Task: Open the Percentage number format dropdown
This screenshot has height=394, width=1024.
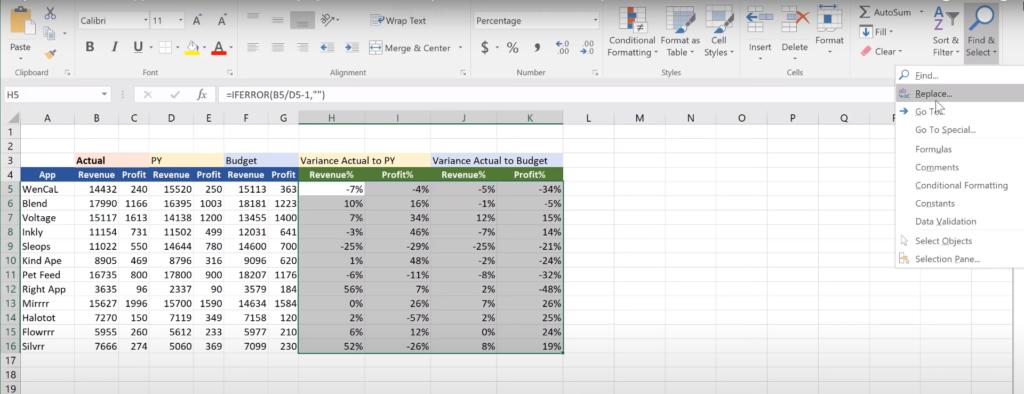Action: pos(595,21)
